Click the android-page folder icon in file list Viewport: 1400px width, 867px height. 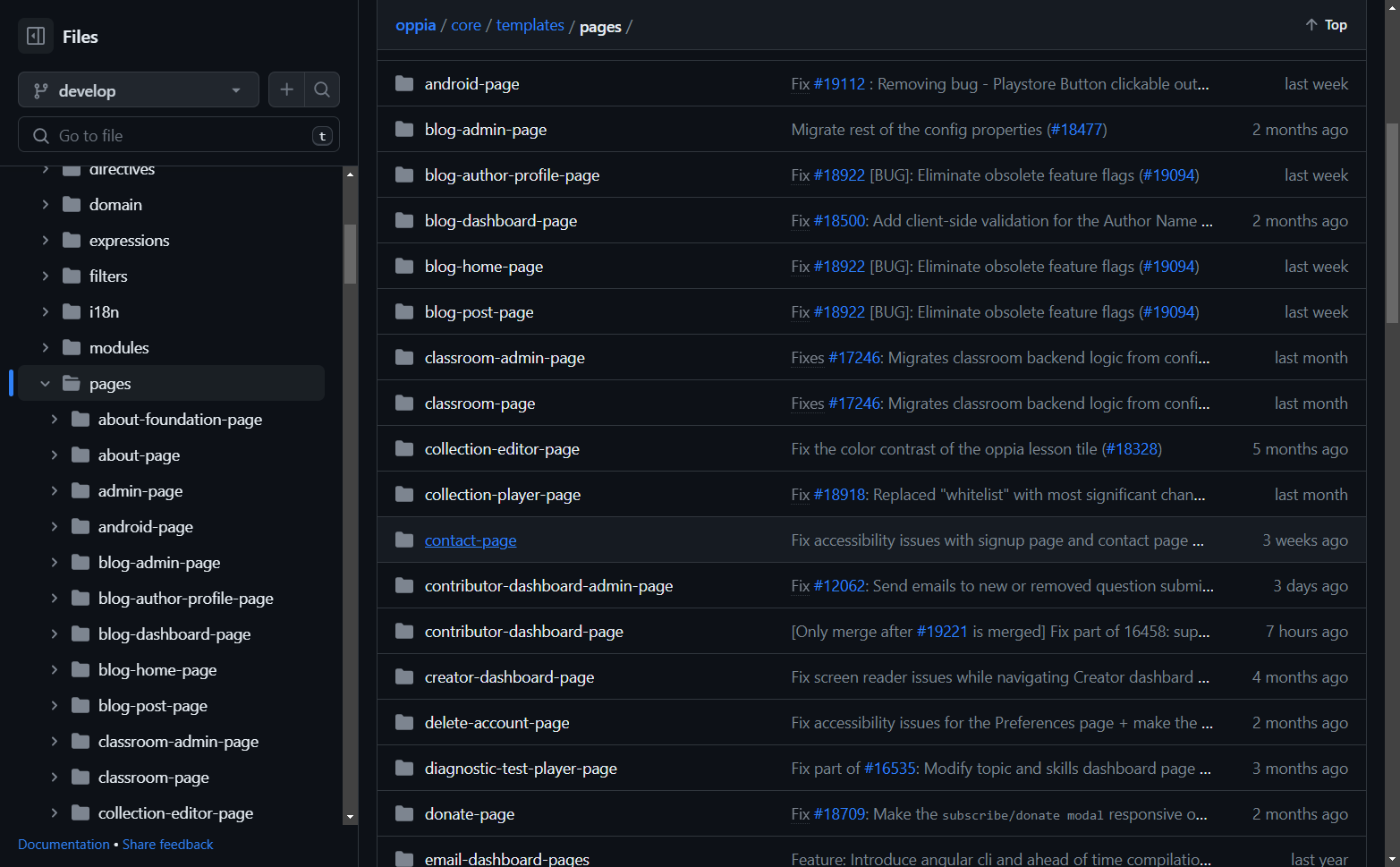tap(404, 83)
